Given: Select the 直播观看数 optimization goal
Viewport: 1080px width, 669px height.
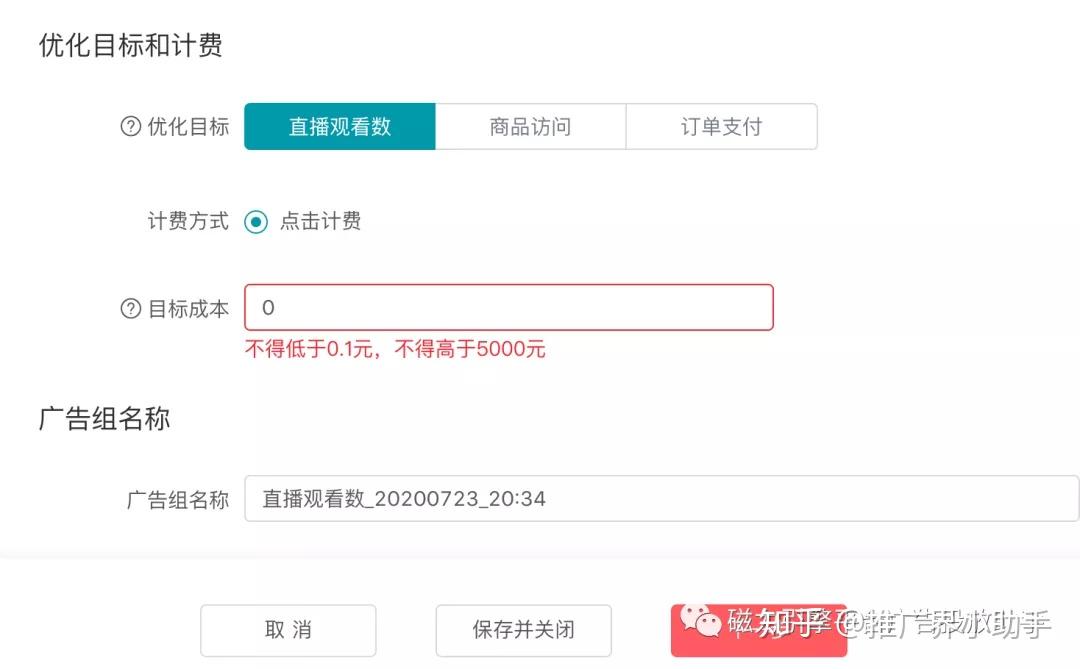Looking at the screenshot, I should pyautogui.click(x=340, y=127).
